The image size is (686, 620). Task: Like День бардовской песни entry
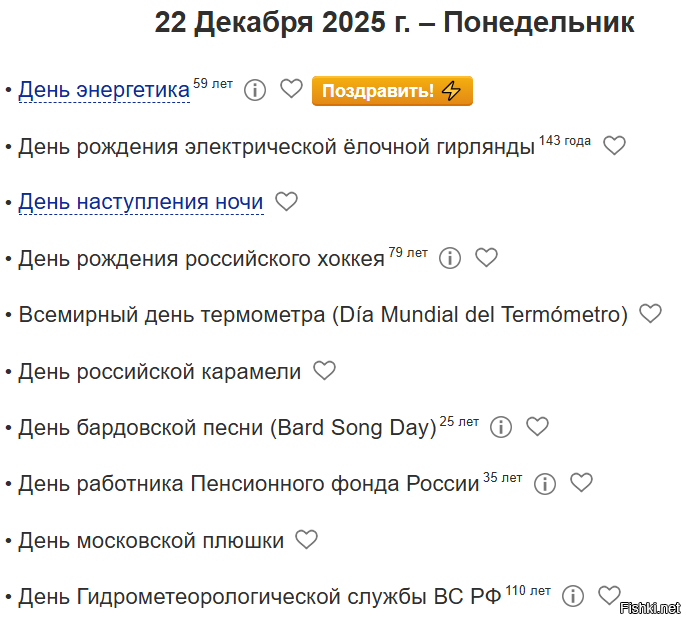pyautogui.click(x=537, y=427)
